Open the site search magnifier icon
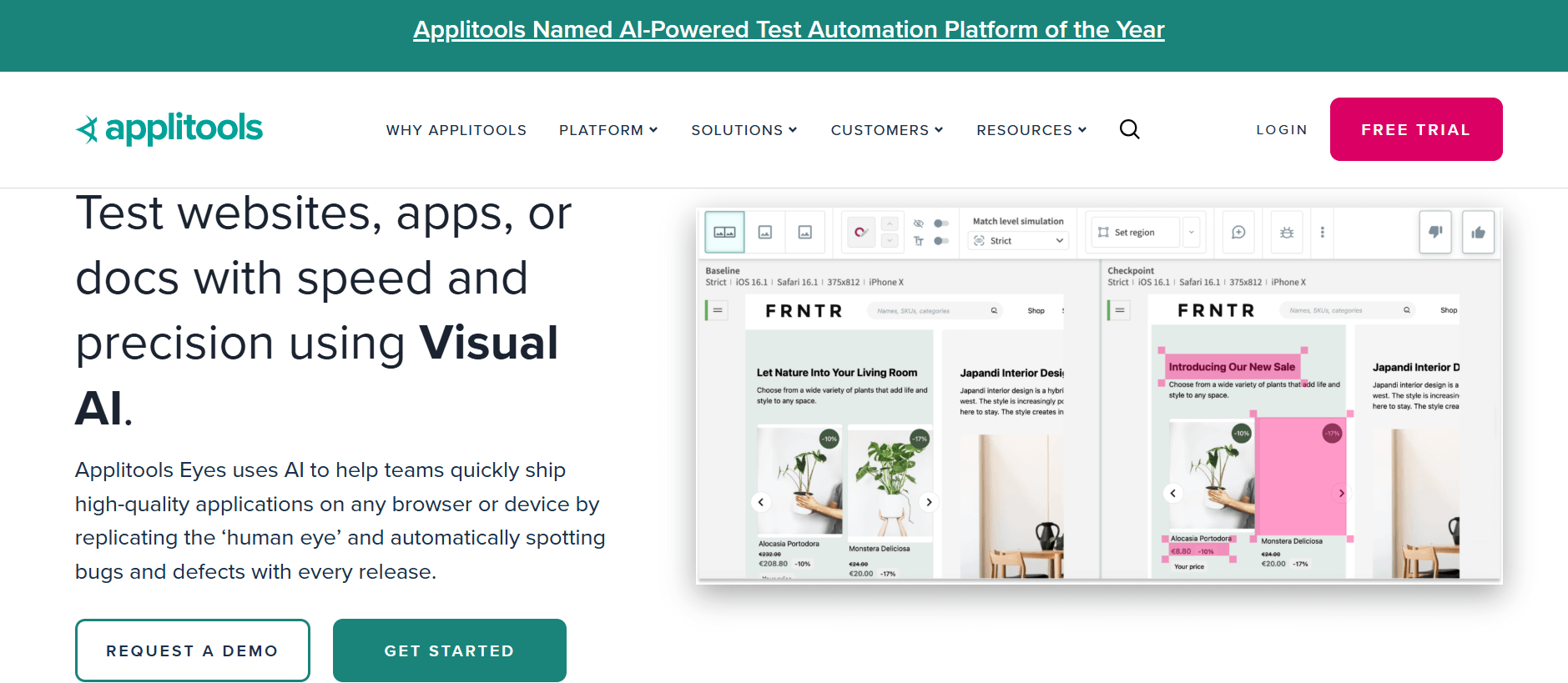The height and width of the screenshot is (683, 1568). [1129, 129]
